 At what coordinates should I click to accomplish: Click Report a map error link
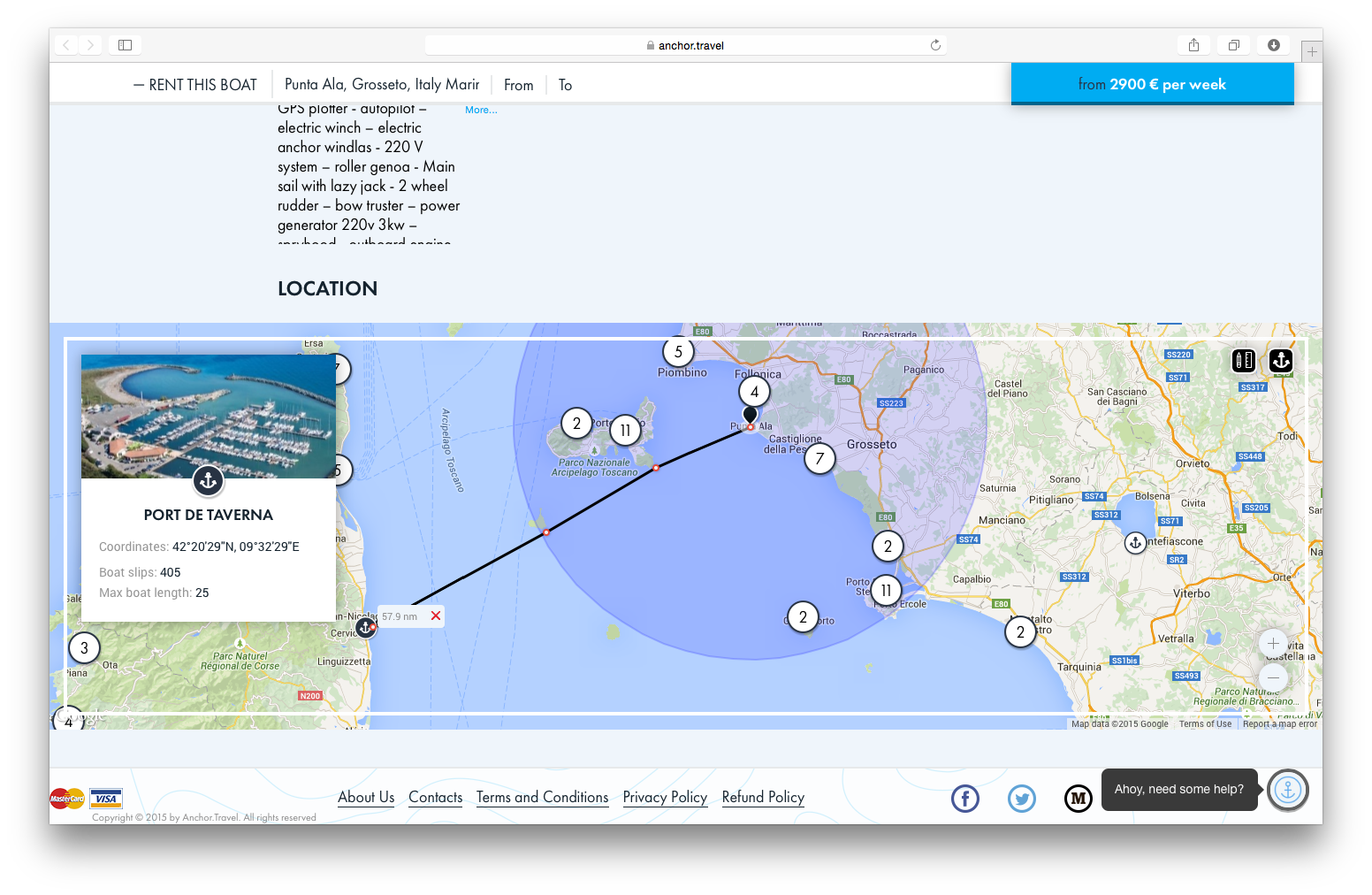tap(1280, 723)
